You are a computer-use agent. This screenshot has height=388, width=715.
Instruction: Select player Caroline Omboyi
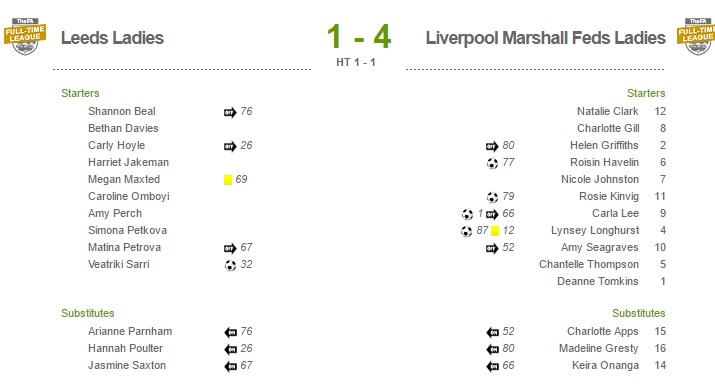click(129, 197)
